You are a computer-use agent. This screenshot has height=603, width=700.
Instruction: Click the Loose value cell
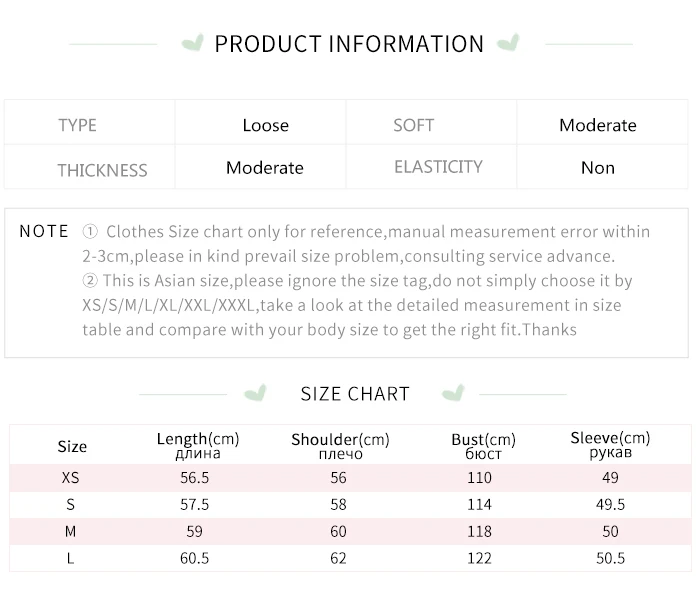tap(265, 125)
